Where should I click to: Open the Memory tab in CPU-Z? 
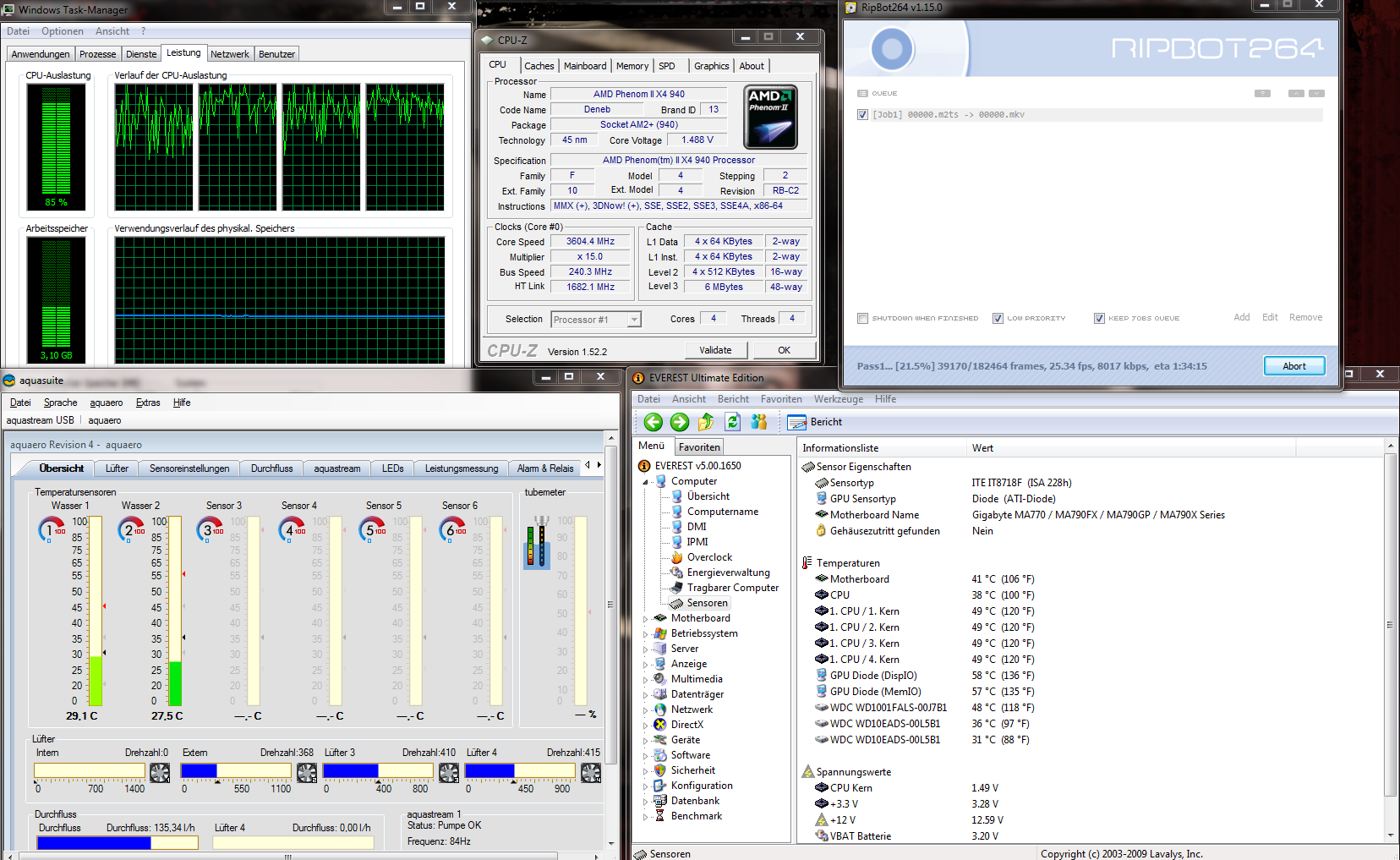pos(632,66)
